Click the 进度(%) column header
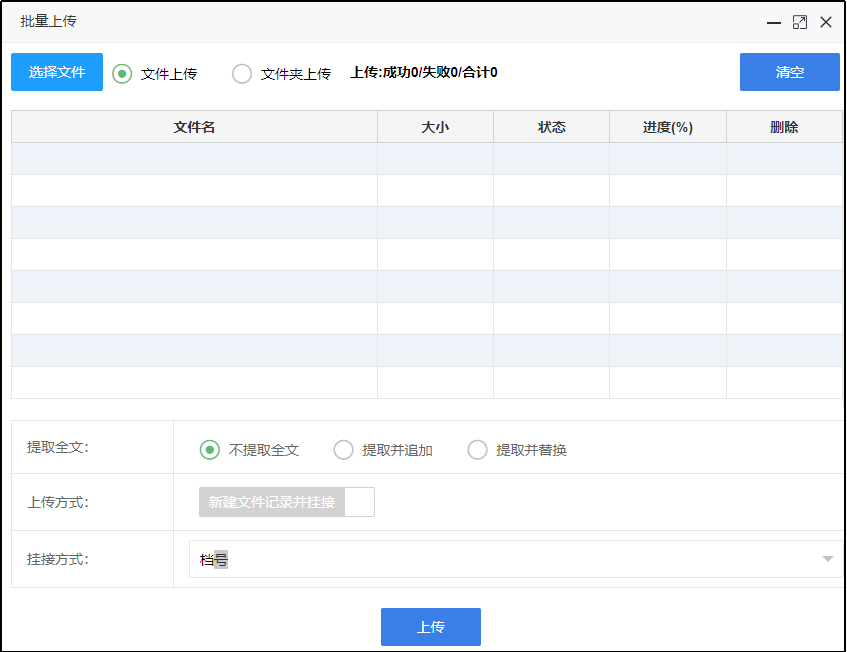 tap(667, 127)
